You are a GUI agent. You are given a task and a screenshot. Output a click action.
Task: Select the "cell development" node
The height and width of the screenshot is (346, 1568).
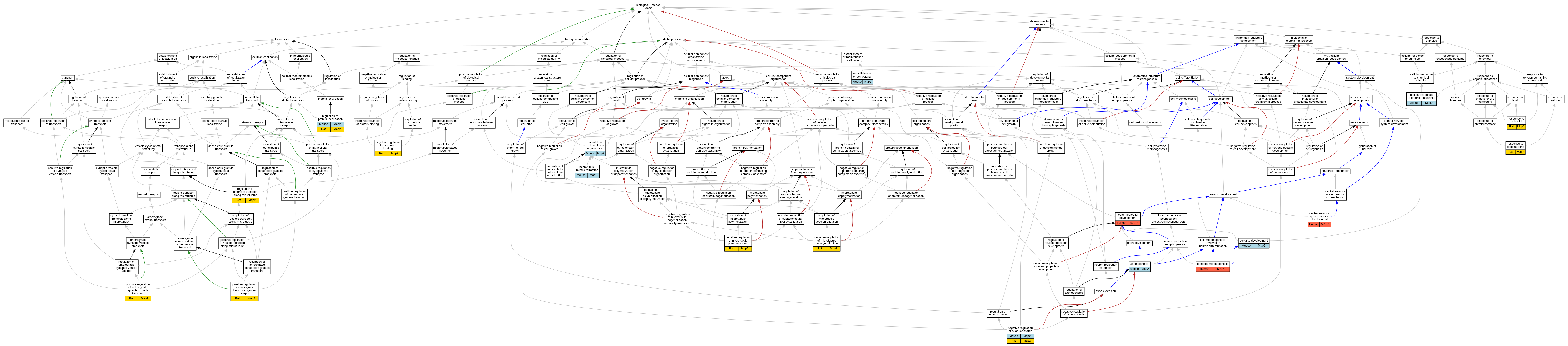tap(1220, 99)
